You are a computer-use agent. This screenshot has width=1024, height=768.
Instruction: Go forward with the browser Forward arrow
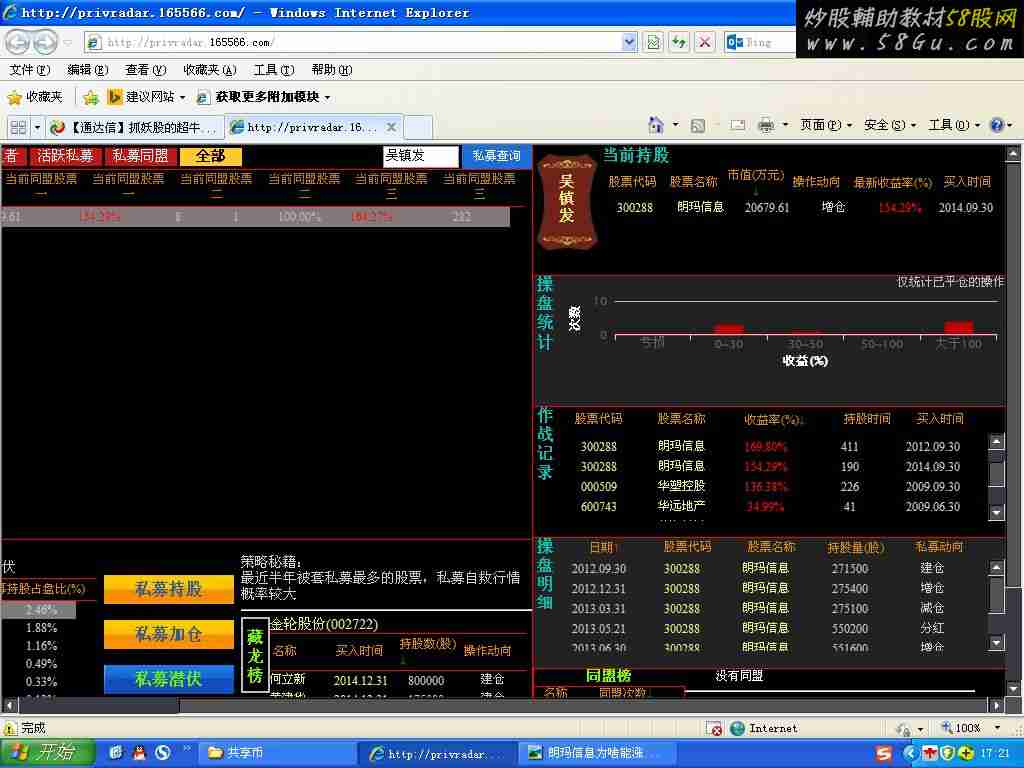(44, 43)
